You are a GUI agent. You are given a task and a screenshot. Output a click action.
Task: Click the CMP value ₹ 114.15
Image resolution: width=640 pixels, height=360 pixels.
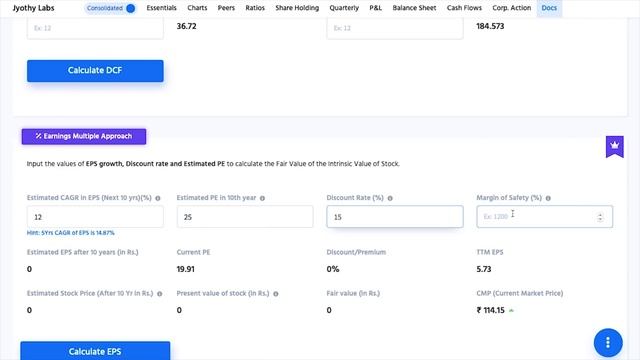click(x=491, y=310)
